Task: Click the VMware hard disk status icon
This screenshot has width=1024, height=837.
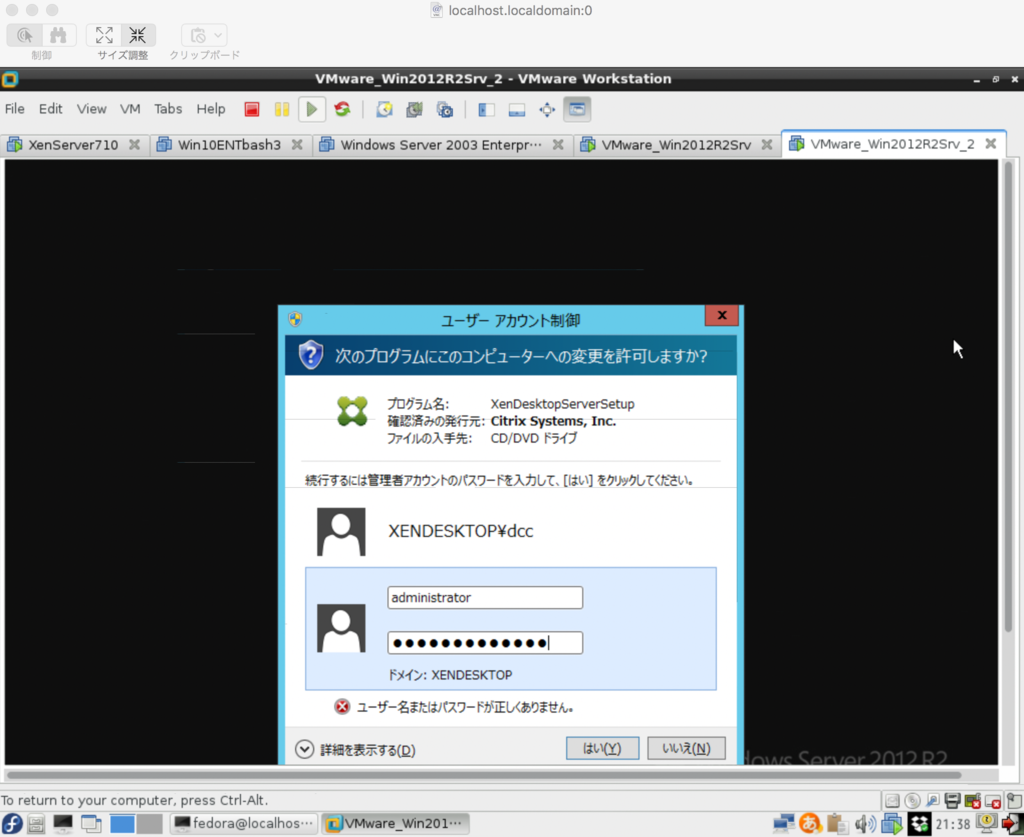Action: (892, 800)
